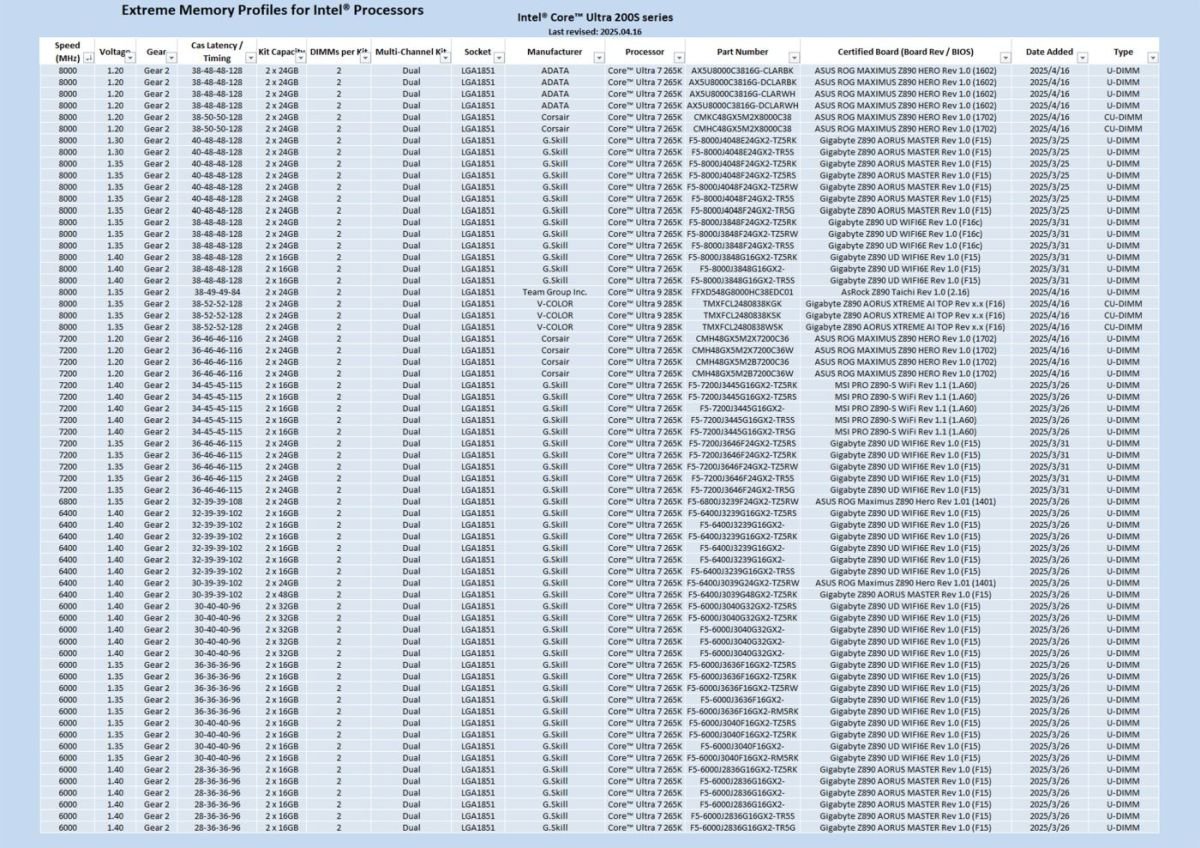Open Kit Capacity filter arrow
Image resolution: width=1200 pixels, height=848 pixels.
(x=302, y=59)
